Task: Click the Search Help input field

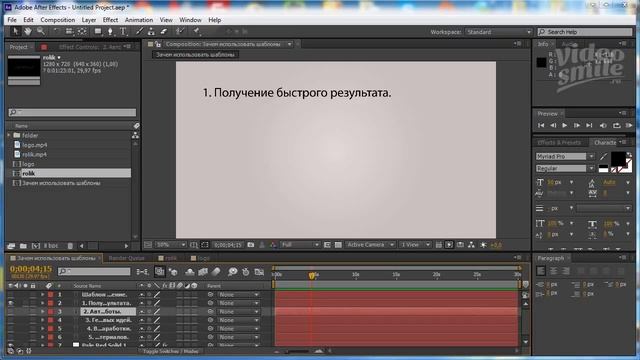Action: [585, 32]
